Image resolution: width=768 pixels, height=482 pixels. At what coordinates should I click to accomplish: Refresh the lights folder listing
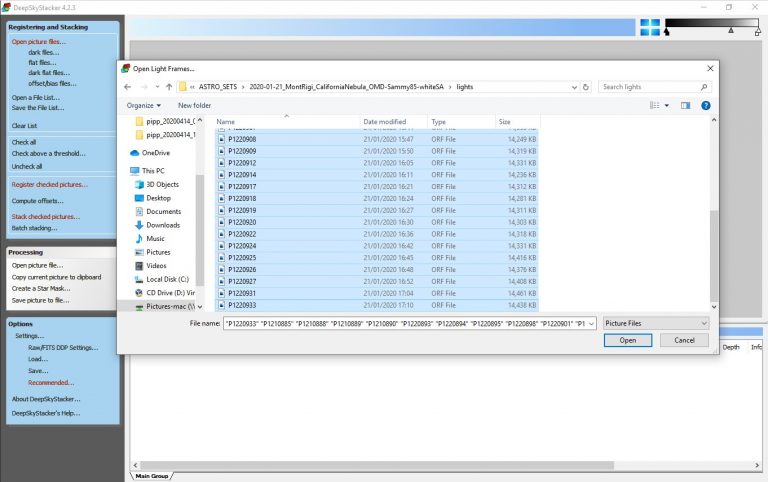(587, 87)
